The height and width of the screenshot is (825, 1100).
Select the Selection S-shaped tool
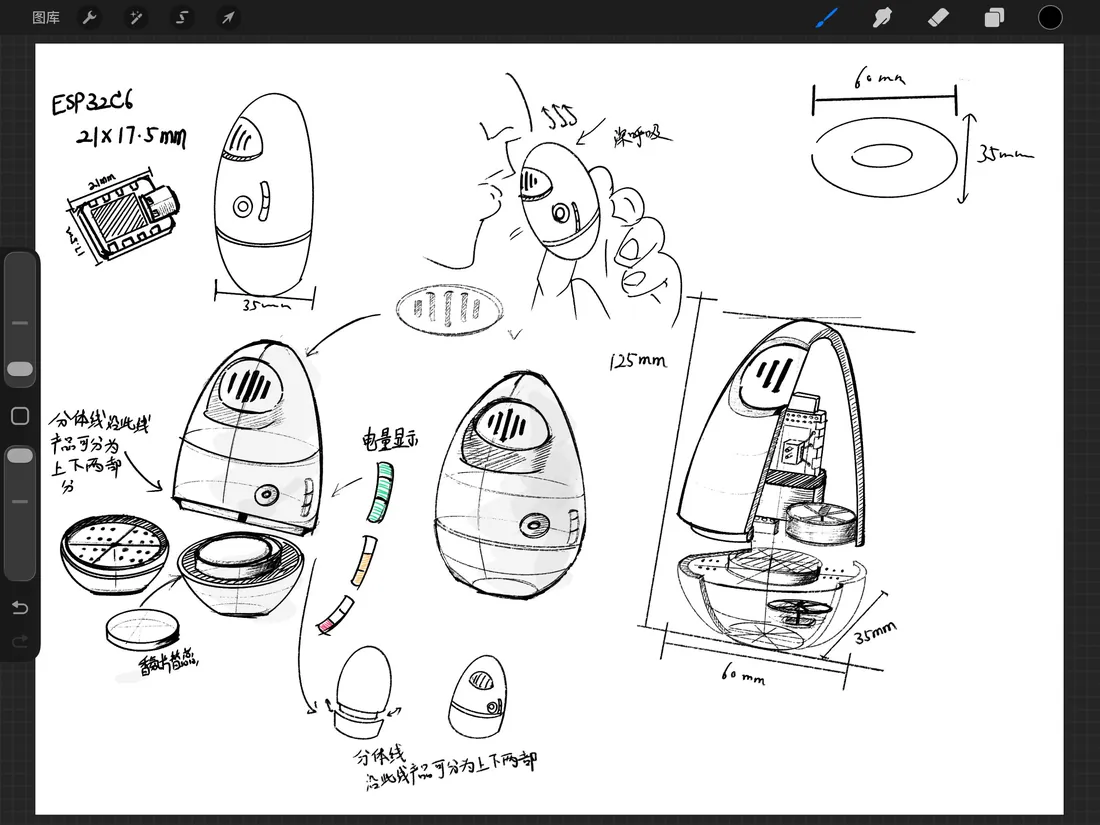click(182, 18)
